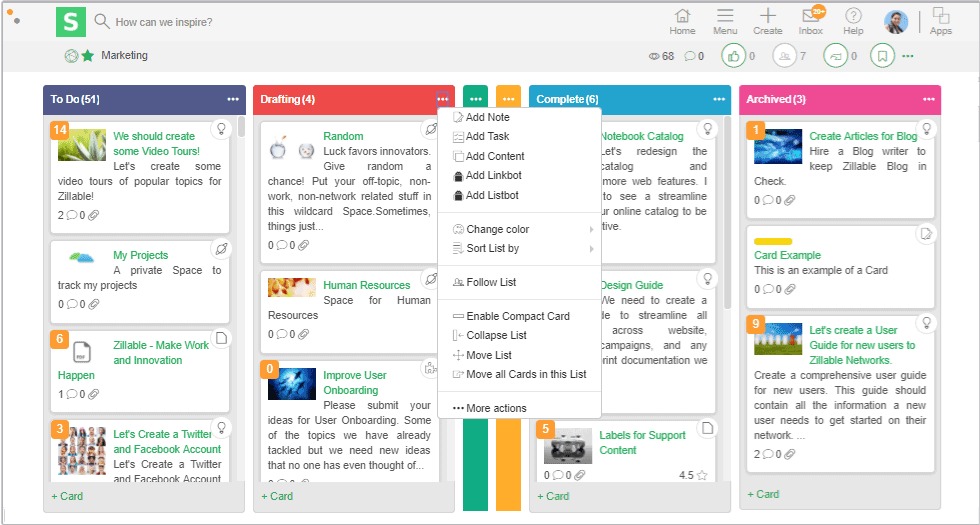The width and height of the screenshot is (980, 525).
Task: Click the green S logo
Action: 71,22
